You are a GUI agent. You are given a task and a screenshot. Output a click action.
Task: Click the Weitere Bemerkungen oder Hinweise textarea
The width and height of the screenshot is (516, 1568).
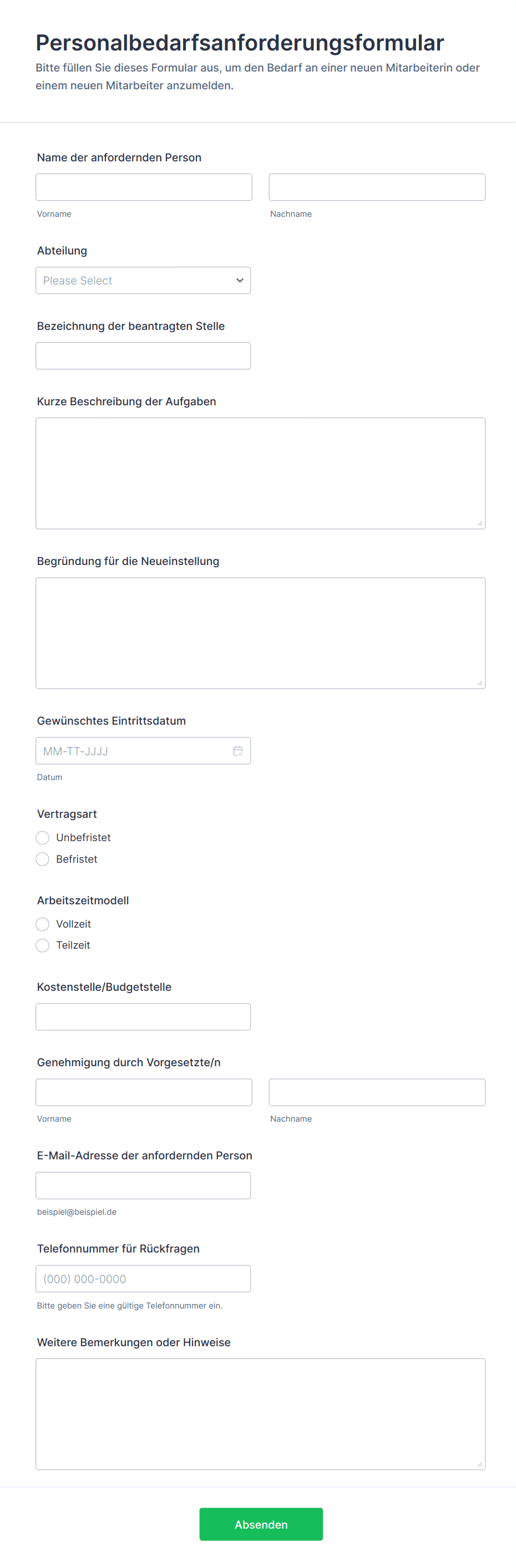pyautogui.click(x=260, y=1413)
